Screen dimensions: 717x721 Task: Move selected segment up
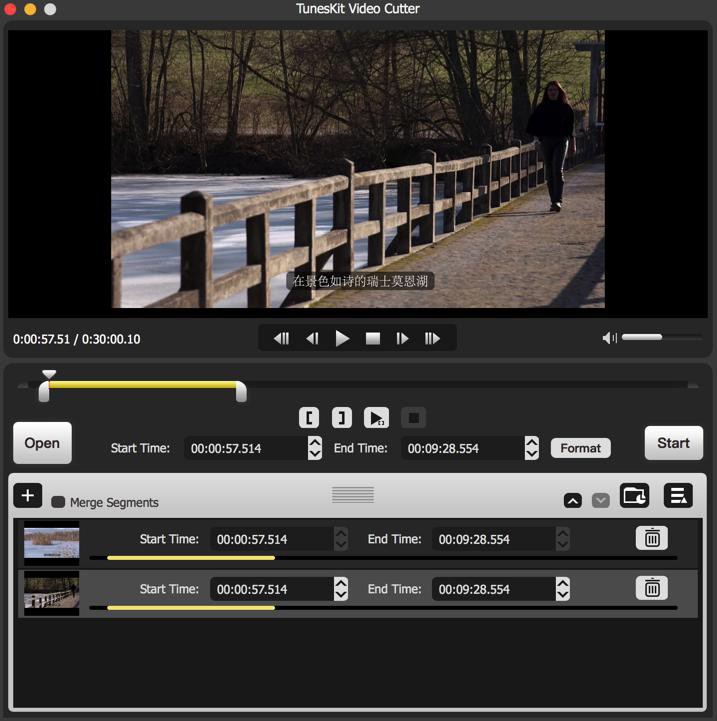pyautogui.click(x=573, y=500)
